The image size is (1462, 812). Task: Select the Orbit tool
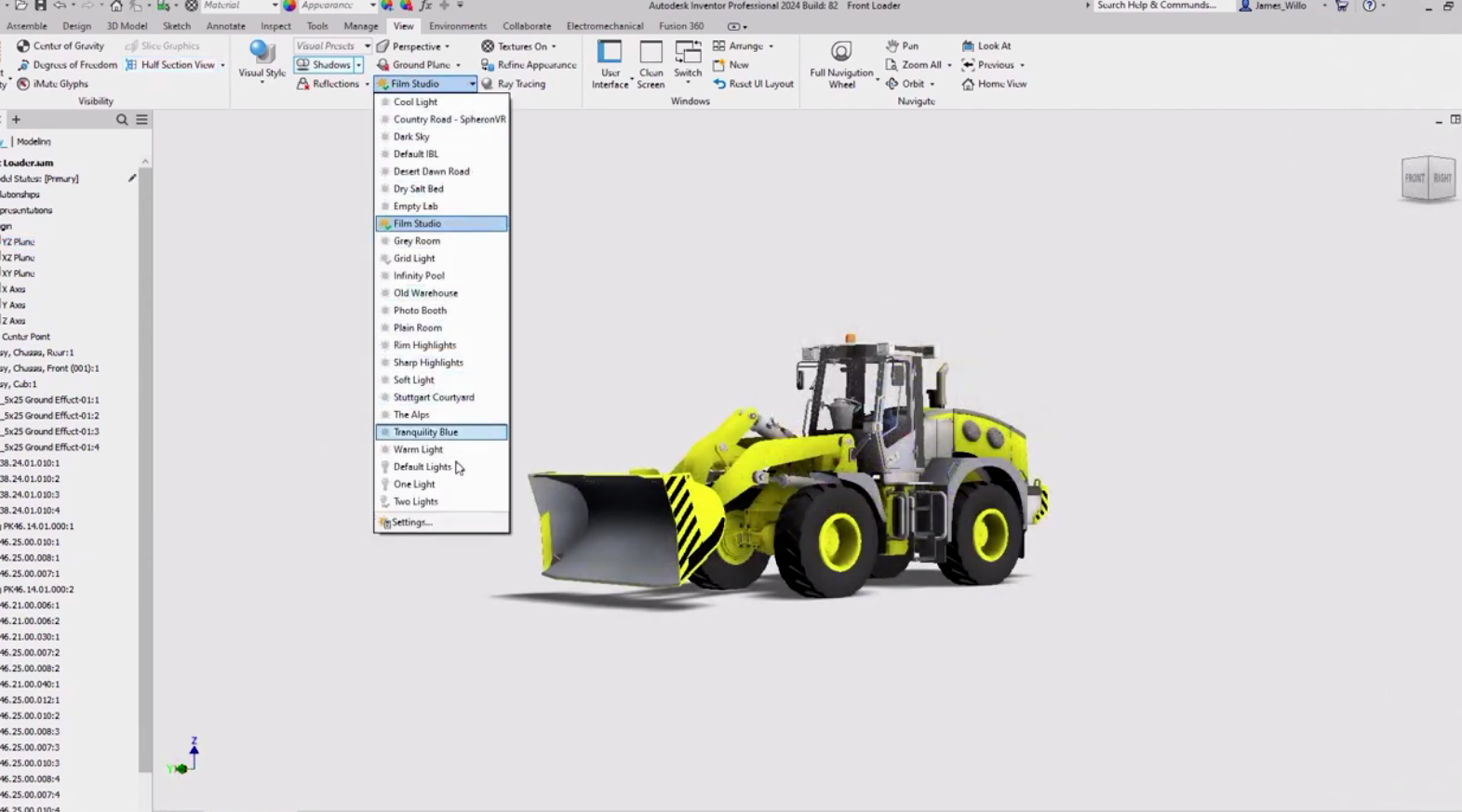[905, 84]
